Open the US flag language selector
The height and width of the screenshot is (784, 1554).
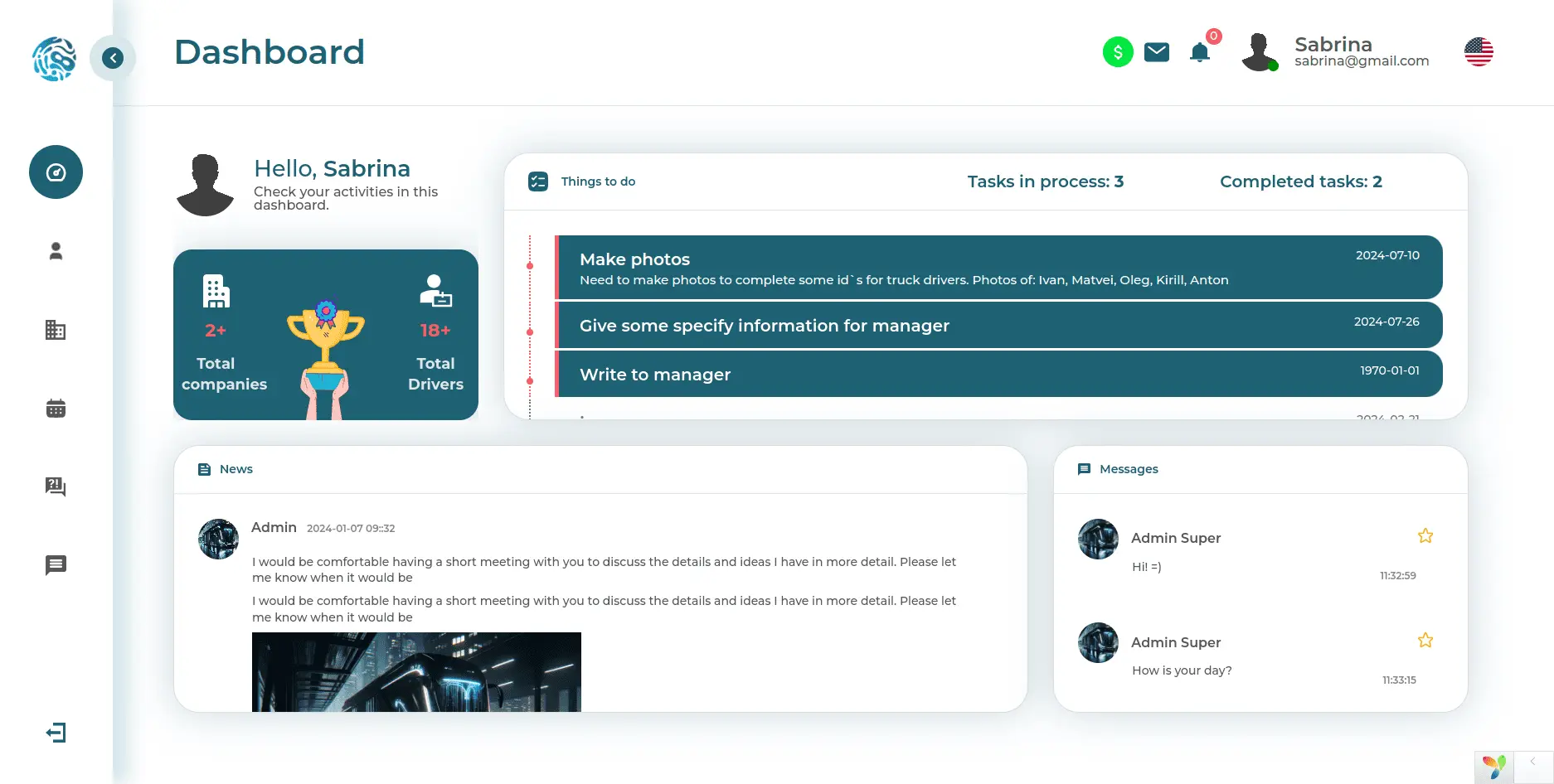[1478, 52]
